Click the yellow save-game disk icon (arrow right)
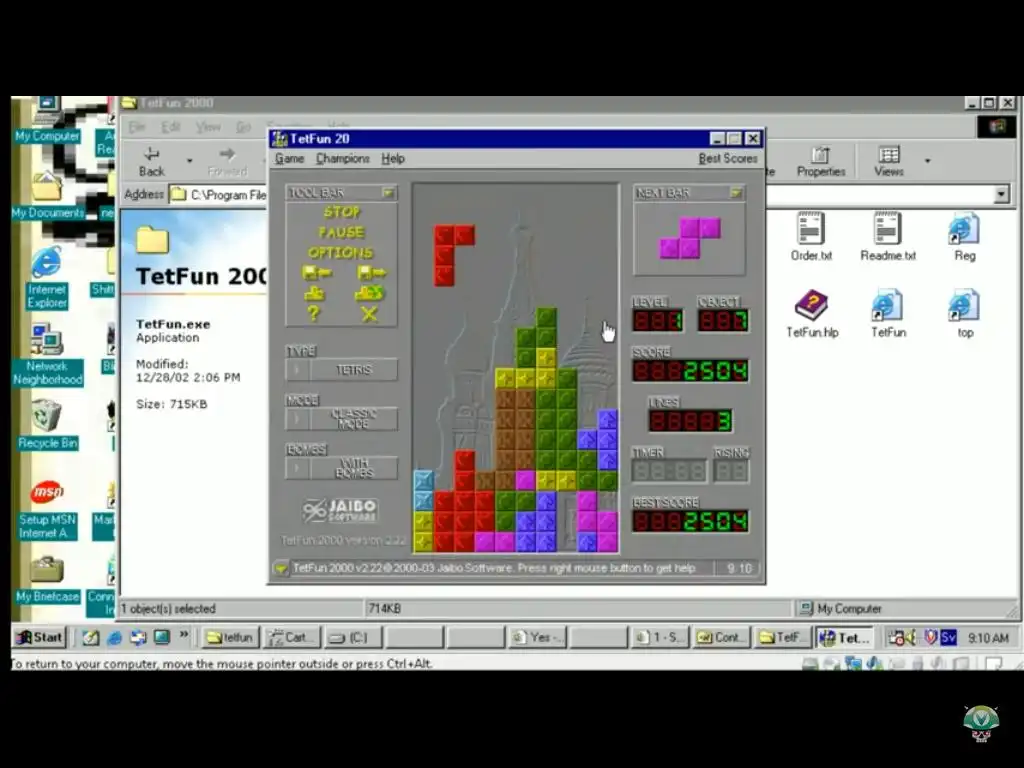Screen dimensions: 1024x768 click(371, 273)
